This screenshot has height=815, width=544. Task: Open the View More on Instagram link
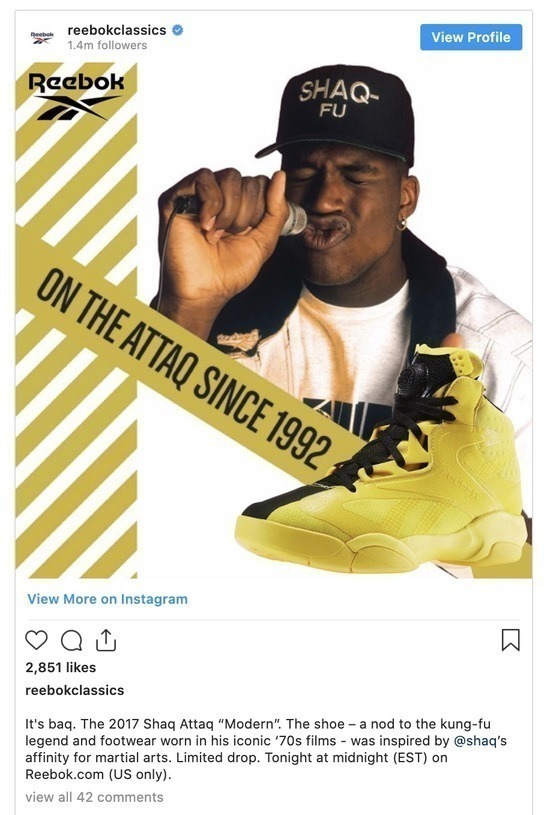(108, 599)
